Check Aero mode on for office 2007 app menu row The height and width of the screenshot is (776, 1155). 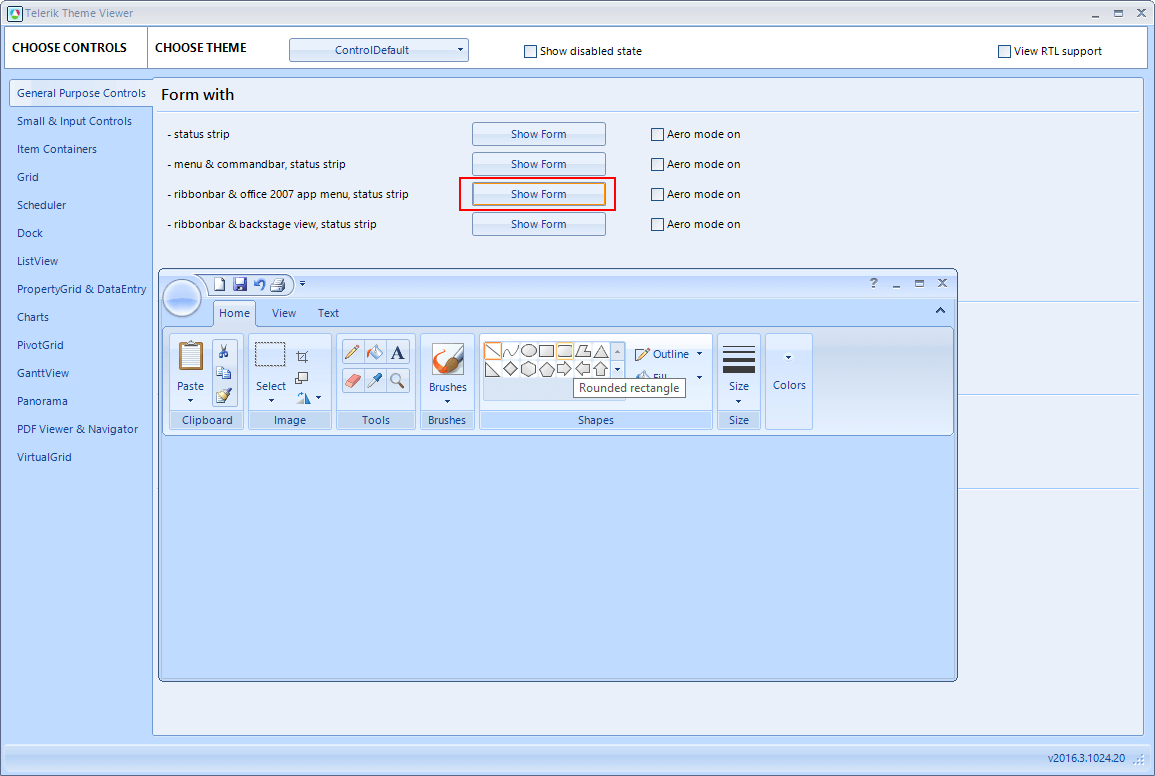tap(657, 195)
